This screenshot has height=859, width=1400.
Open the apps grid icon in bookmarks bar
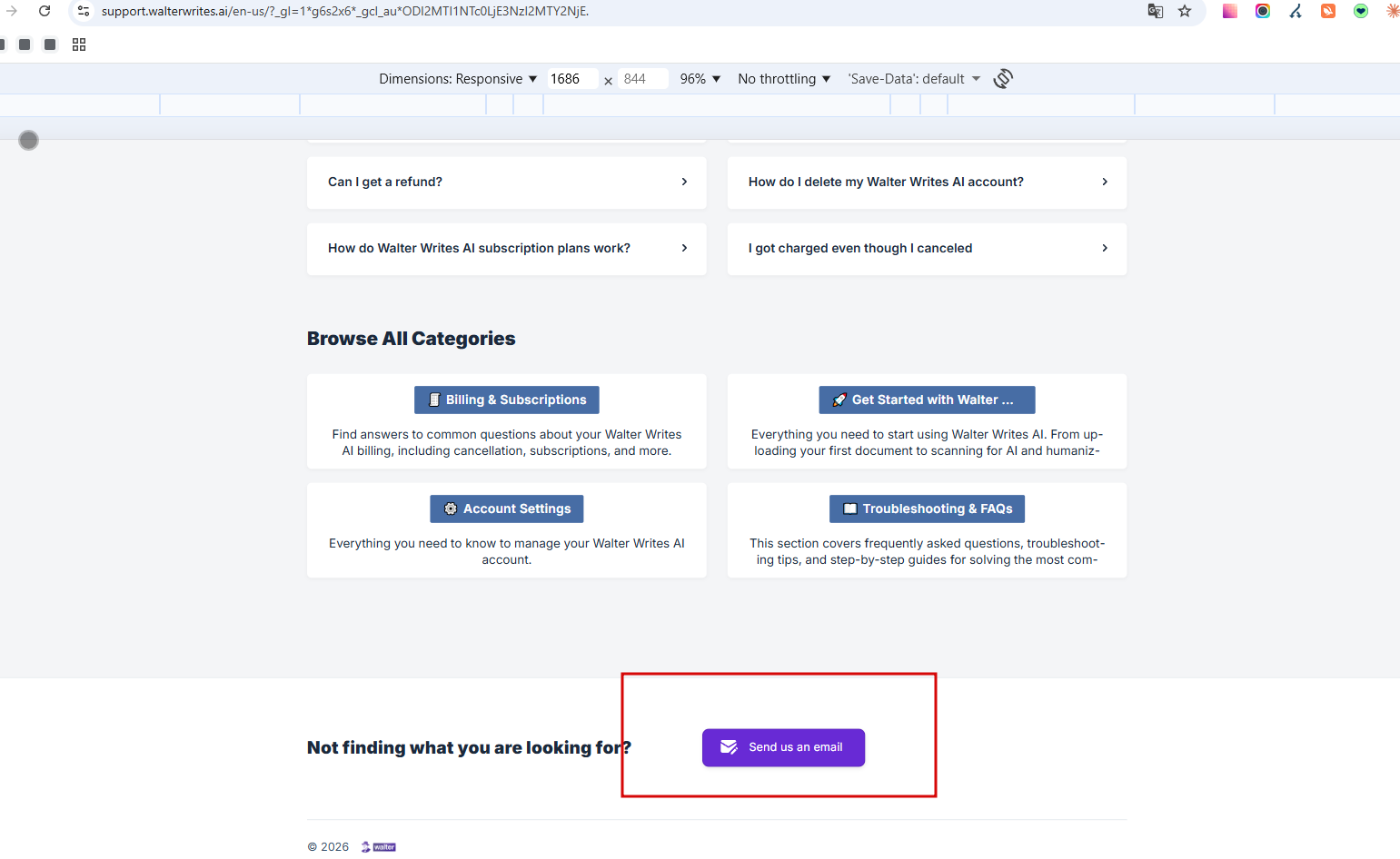pyautogui.click(x=79, y=44)
